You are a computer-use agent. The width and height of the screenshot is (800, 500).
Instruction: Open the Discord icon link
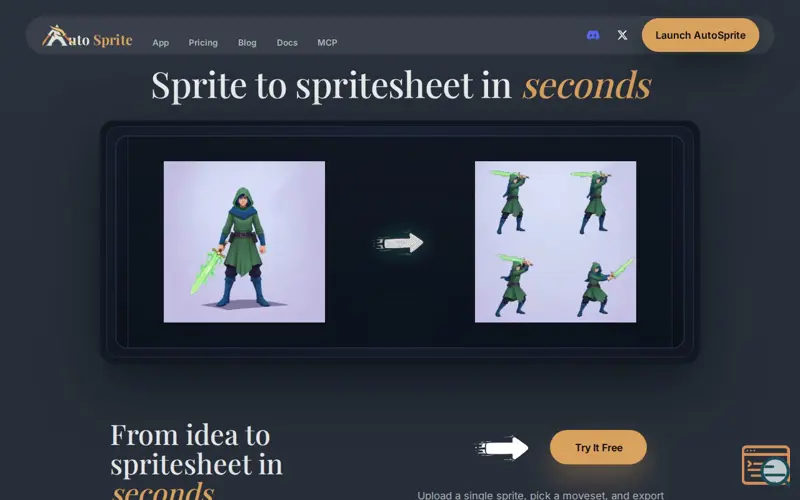click(x=593, y=35)
